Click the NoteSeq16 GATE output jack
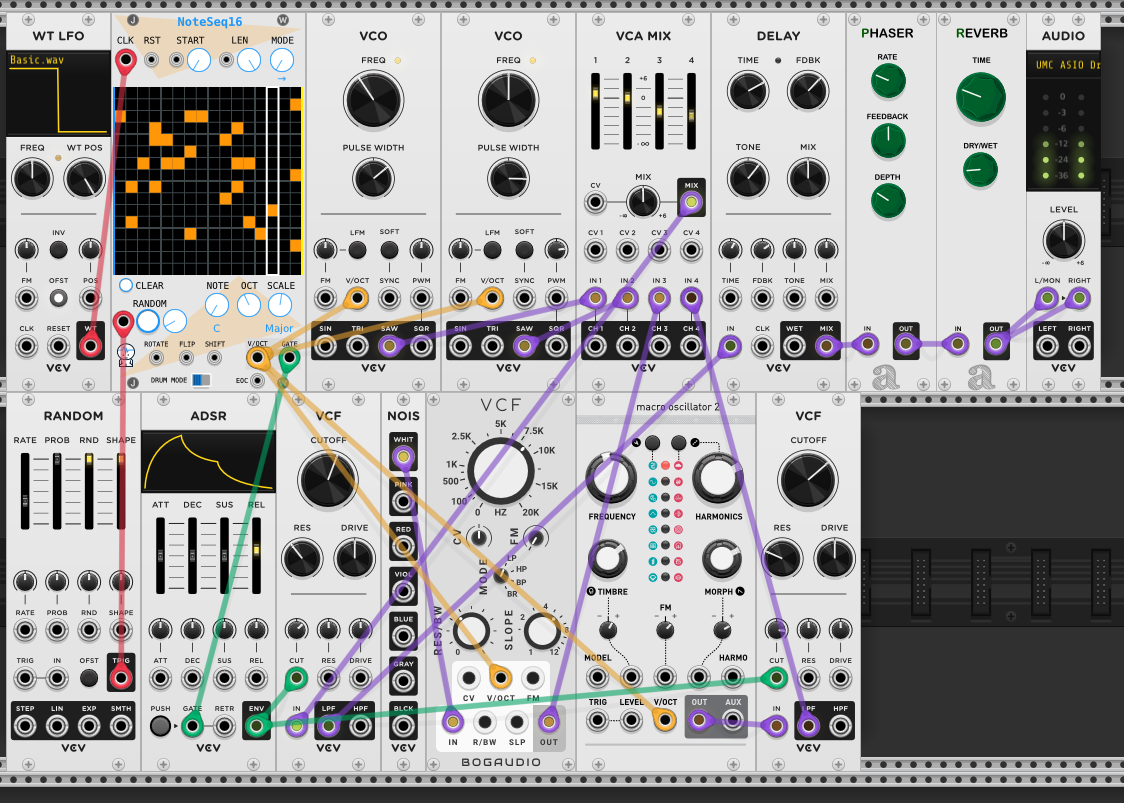This screenshot has width=1124, height=803. pos(289,357)
